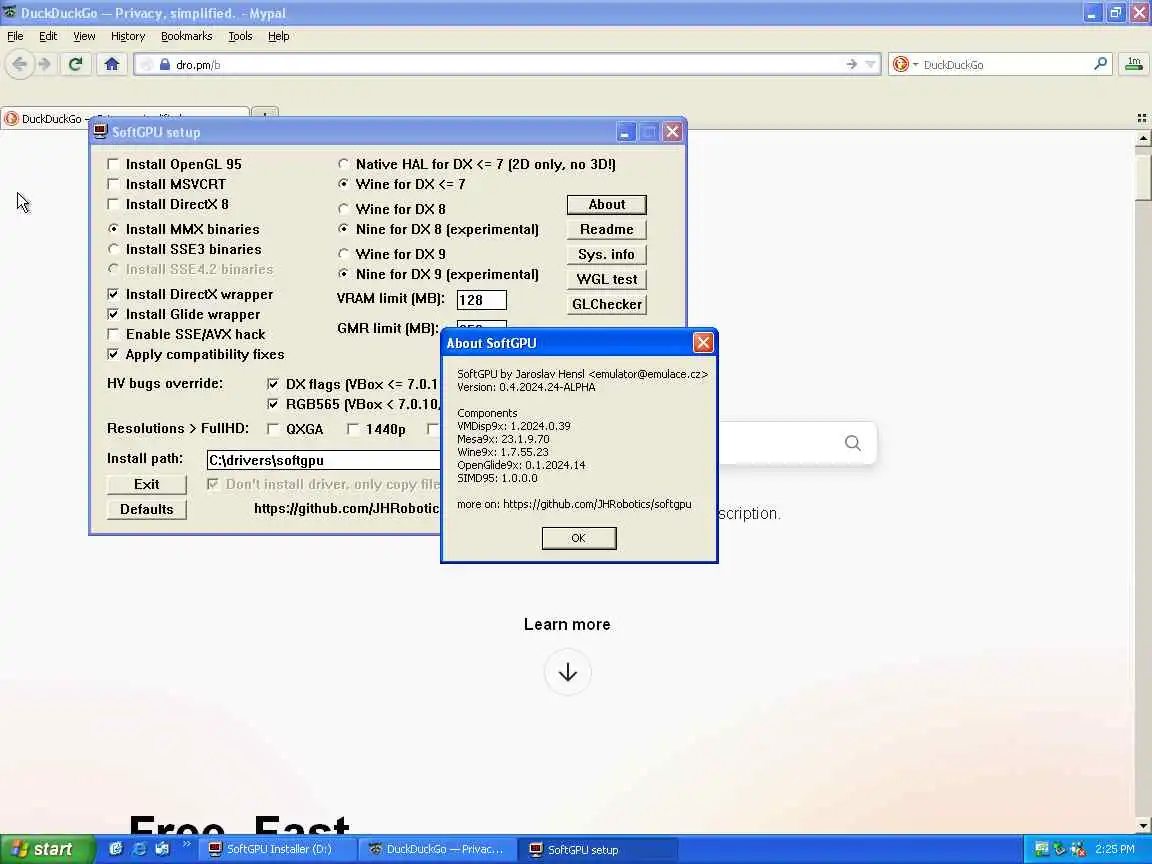
Task: Click the Defaults button
Action: pyautogui.click(x=147, y=509)
